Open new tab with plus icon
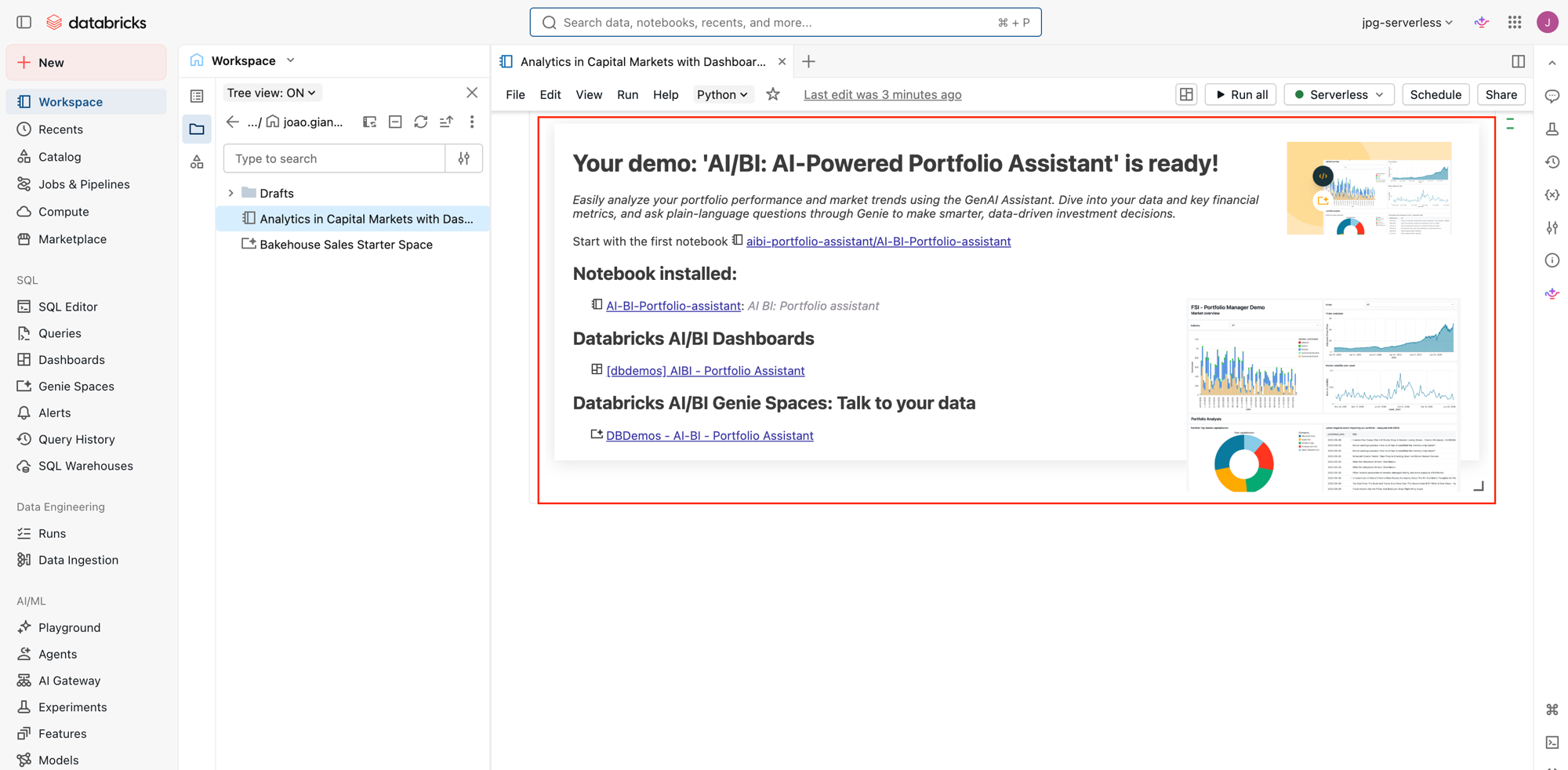This screenshot has width=1568, height=770. pyautogui.click(x=809, y=61)
